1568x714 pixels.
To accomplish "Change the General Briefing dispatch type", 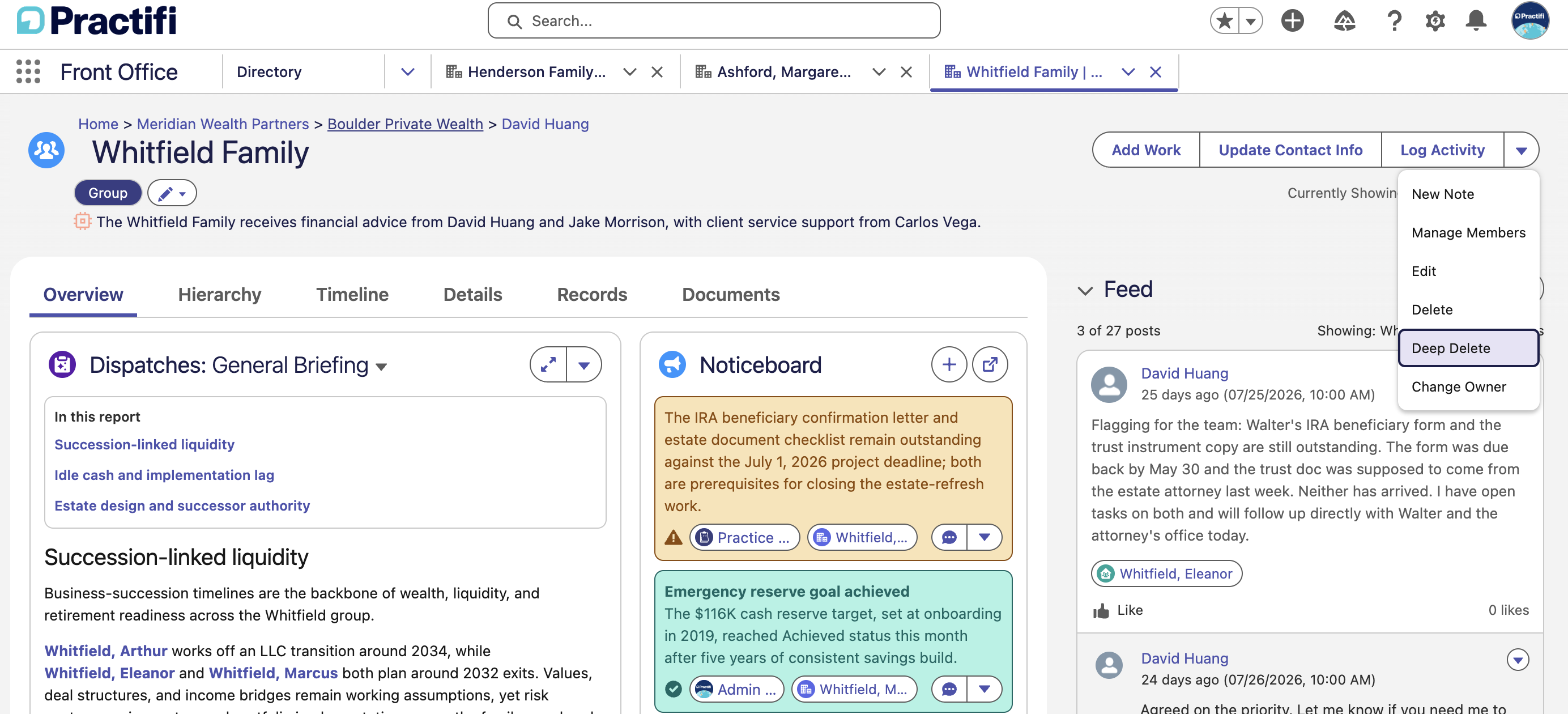I will 381,367.
